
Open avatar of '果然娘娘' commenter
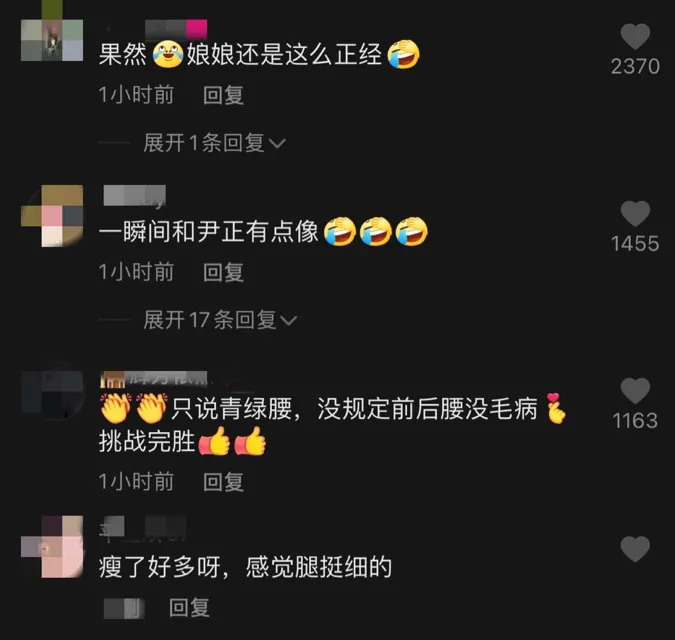pyautogui.click(x=52, y=40)
